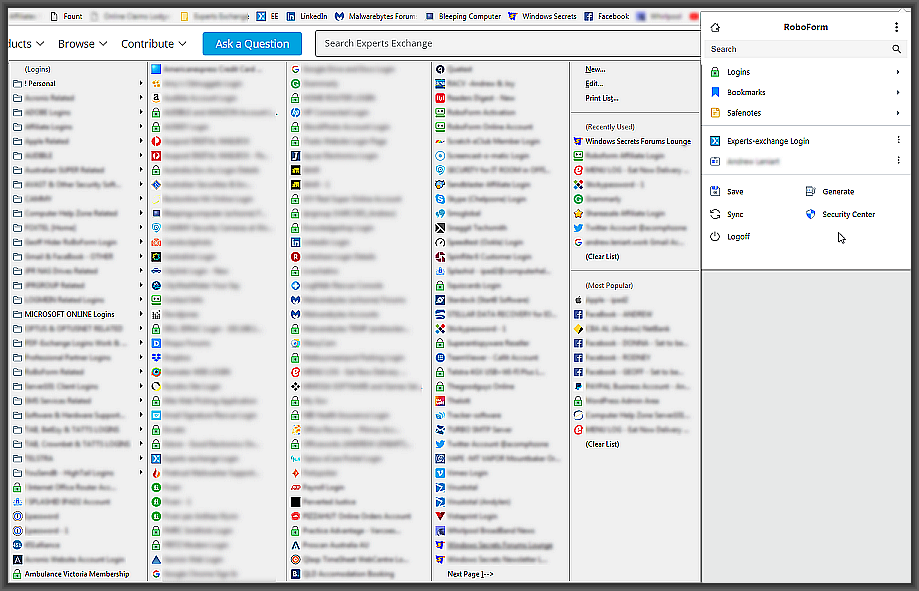Expand the Safenotes submenu in RoboForm
The image size is (919, 591).
click(897, 113)
